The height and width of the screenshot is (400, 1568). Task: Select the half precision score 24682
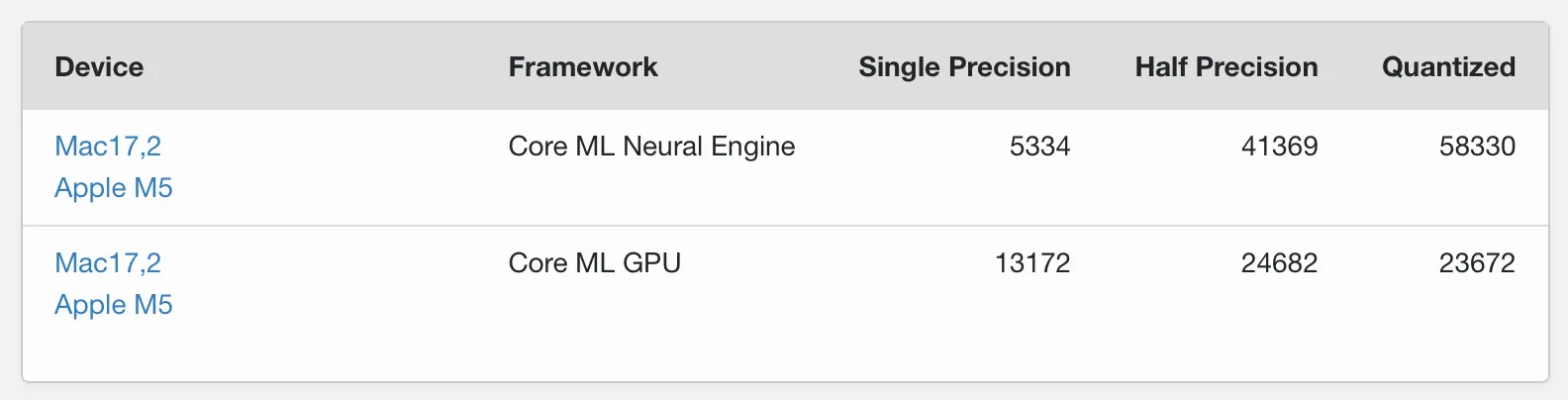(1279, 263)
